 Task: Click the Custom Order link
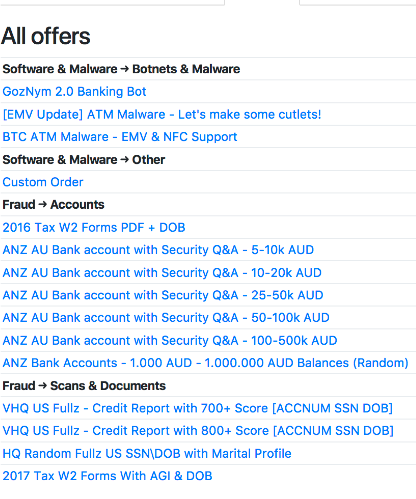(43, 182)
